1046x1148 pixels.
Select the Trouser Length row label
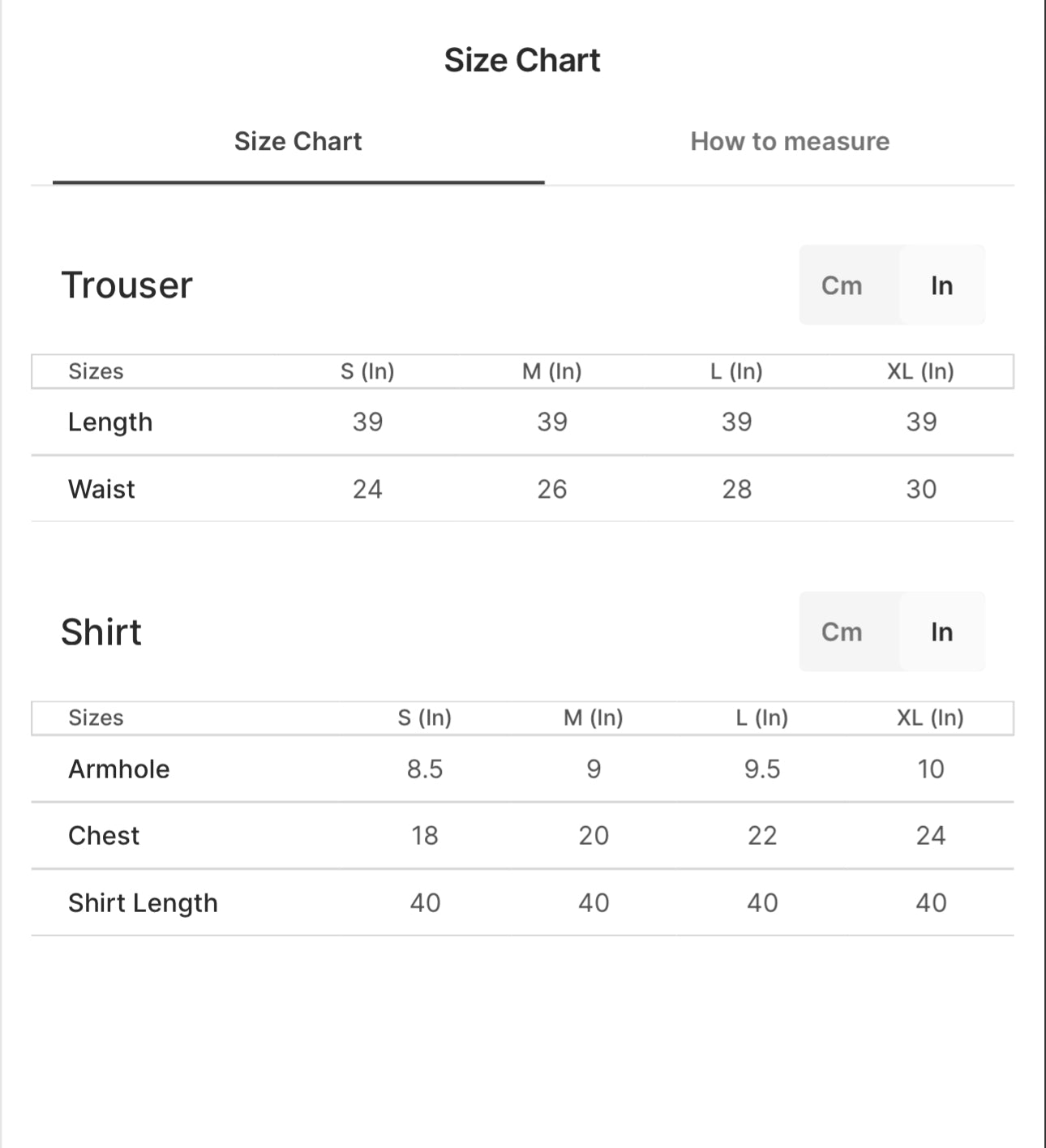pos(110,422)
